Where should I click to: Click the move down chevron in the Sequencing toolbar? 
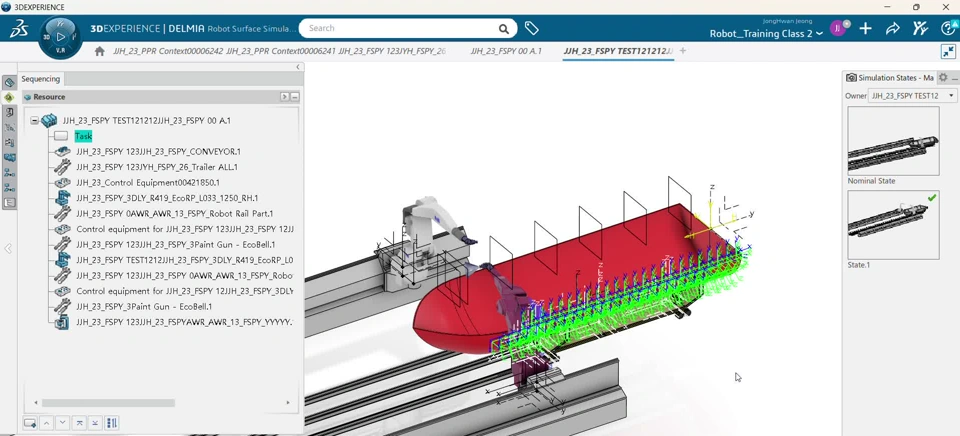(x=62, y=423)
